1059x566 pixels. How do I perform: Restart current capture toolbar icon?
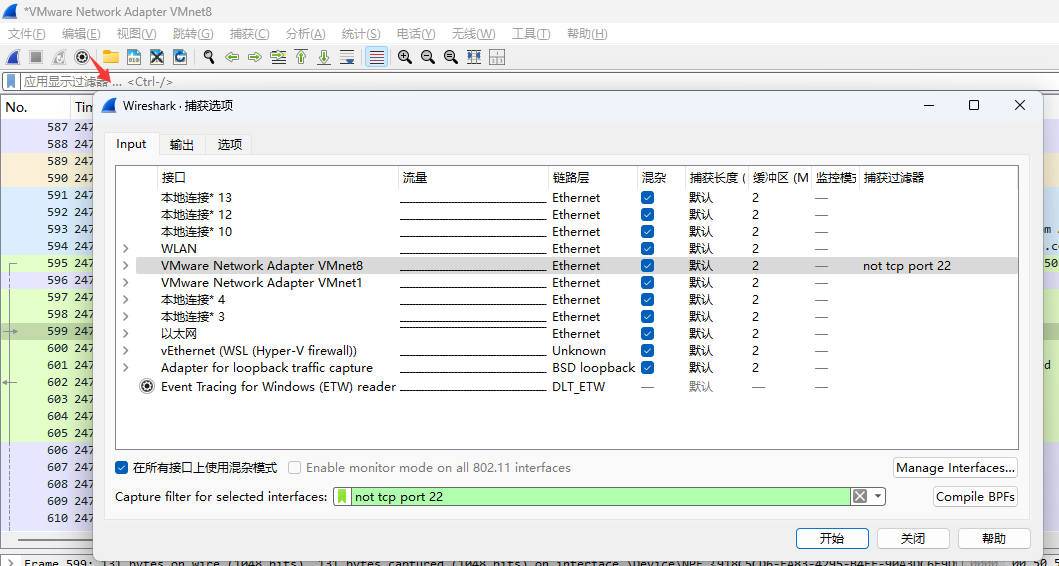click(59, 57)
